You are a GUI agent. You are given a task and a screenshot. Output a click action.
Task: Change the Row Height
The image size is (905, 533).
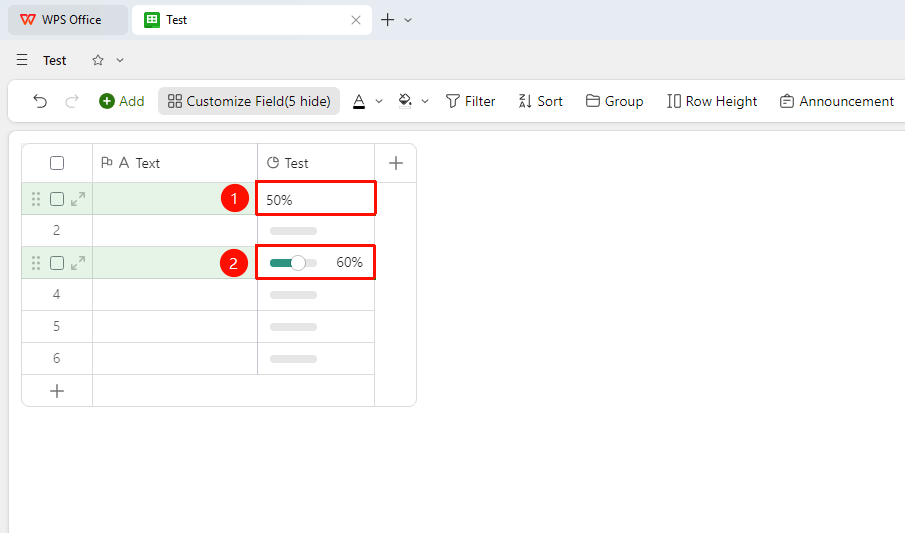tap(712, 101)
